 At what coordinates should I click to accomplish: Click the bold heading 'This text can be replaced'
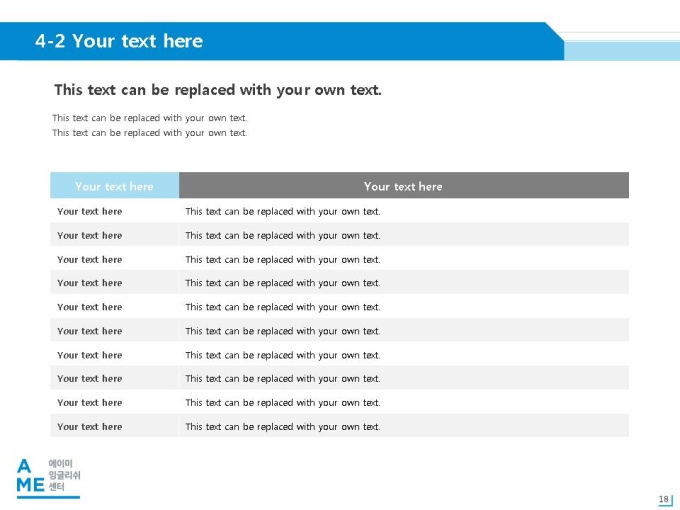pyautogui.click(x=218, y=90)
